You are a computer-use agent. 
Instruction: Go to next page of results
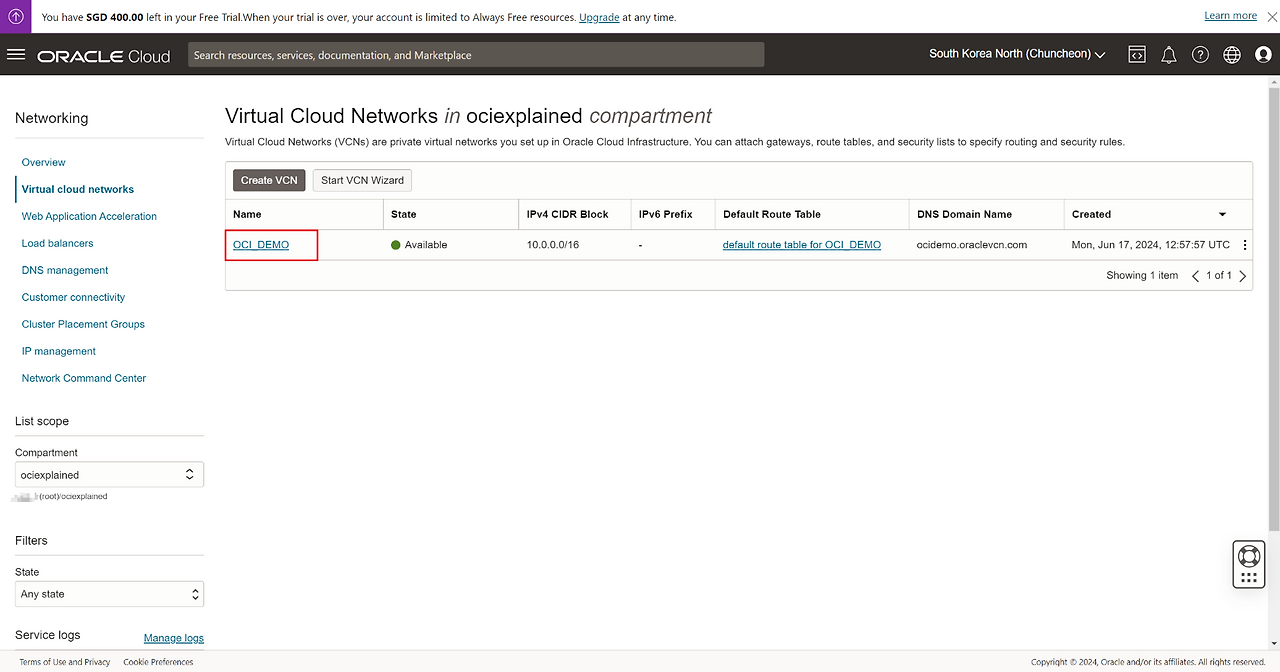point(1243,276)
